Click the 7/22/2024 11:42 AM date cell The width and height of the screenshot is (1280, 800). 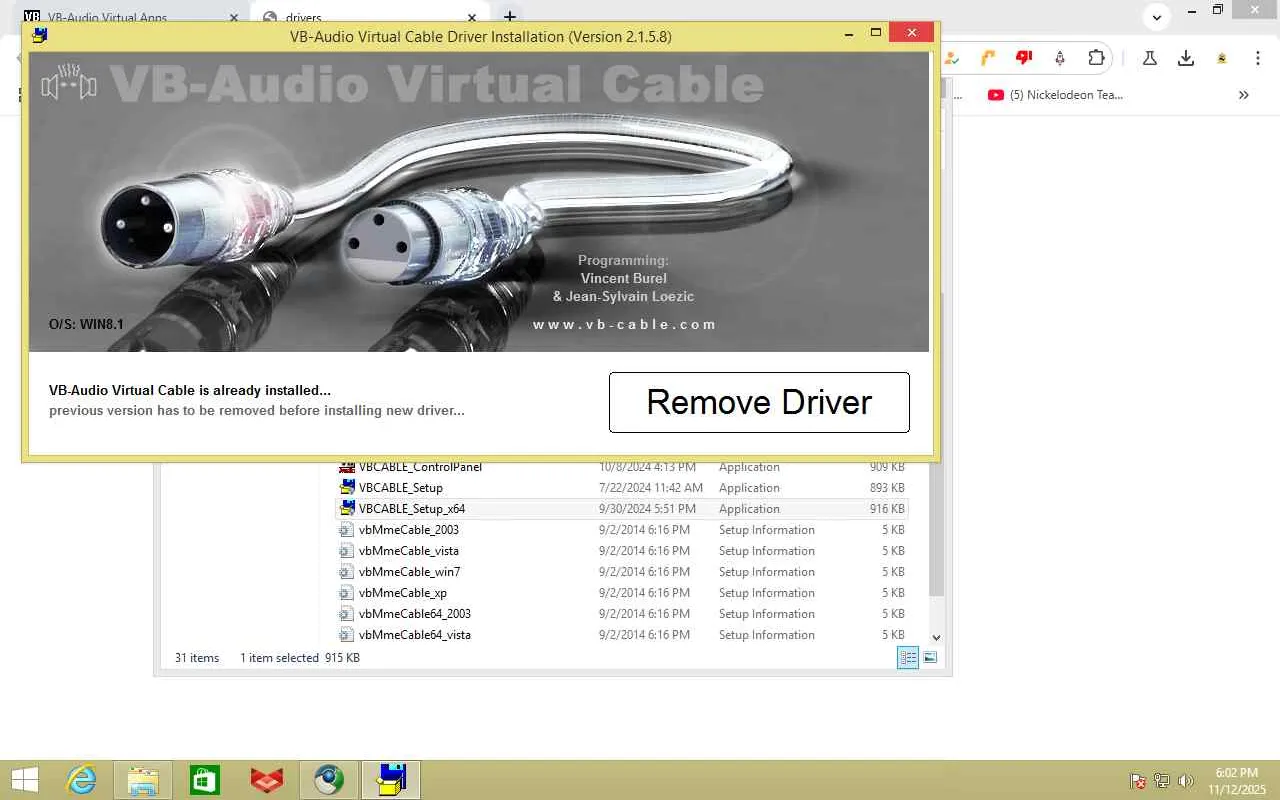pos(651,488)
